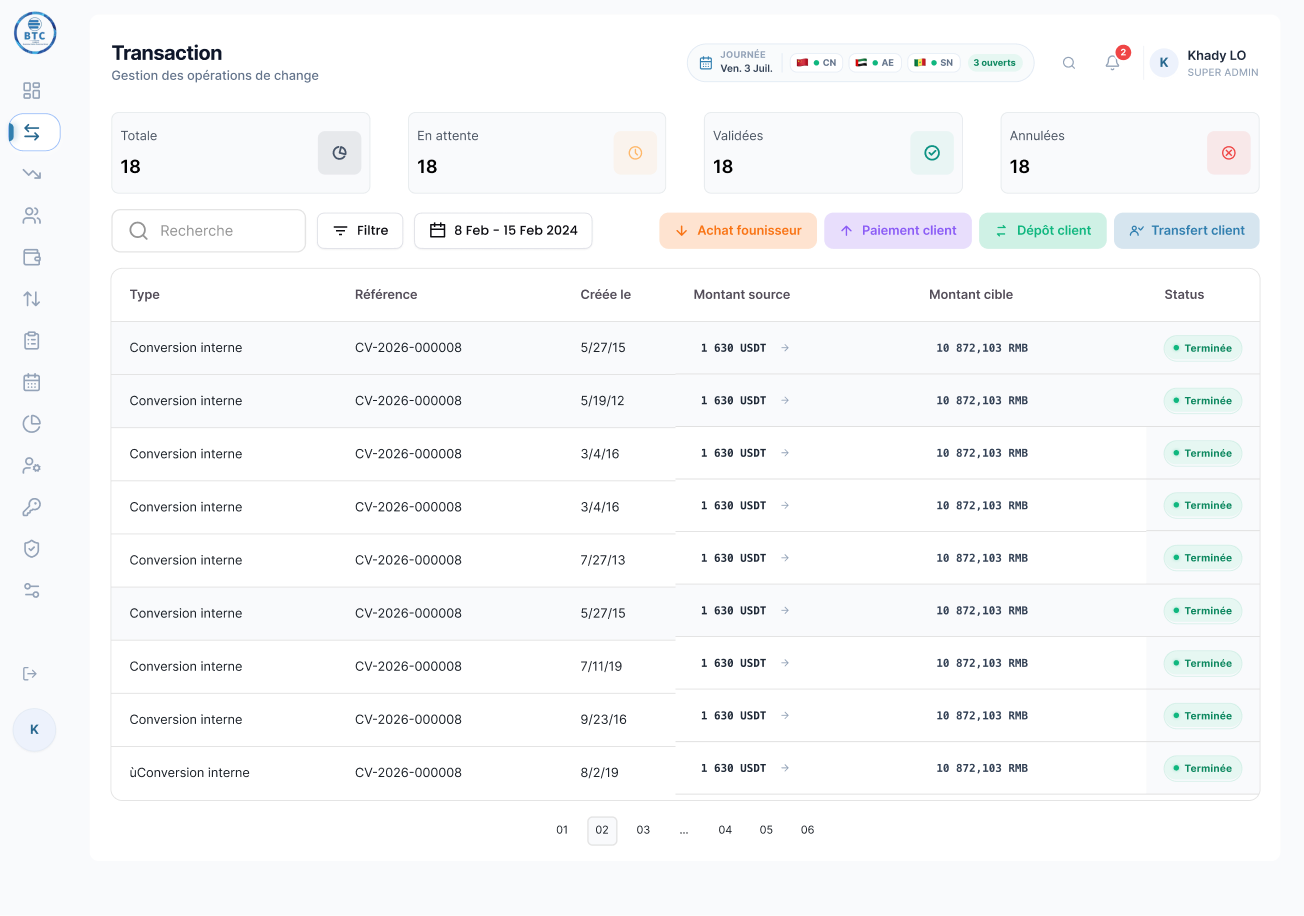Image resolution: width=1304 pixels, height=916 pixels.
Task: Click the pagination ellipsis
Action: click(x=684, y=830)
